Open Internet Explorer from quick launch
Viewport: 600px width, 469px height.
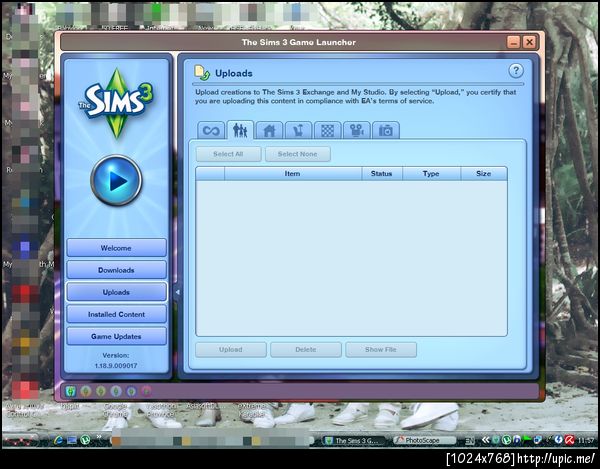pyautogui.click(x=59, y=440)
